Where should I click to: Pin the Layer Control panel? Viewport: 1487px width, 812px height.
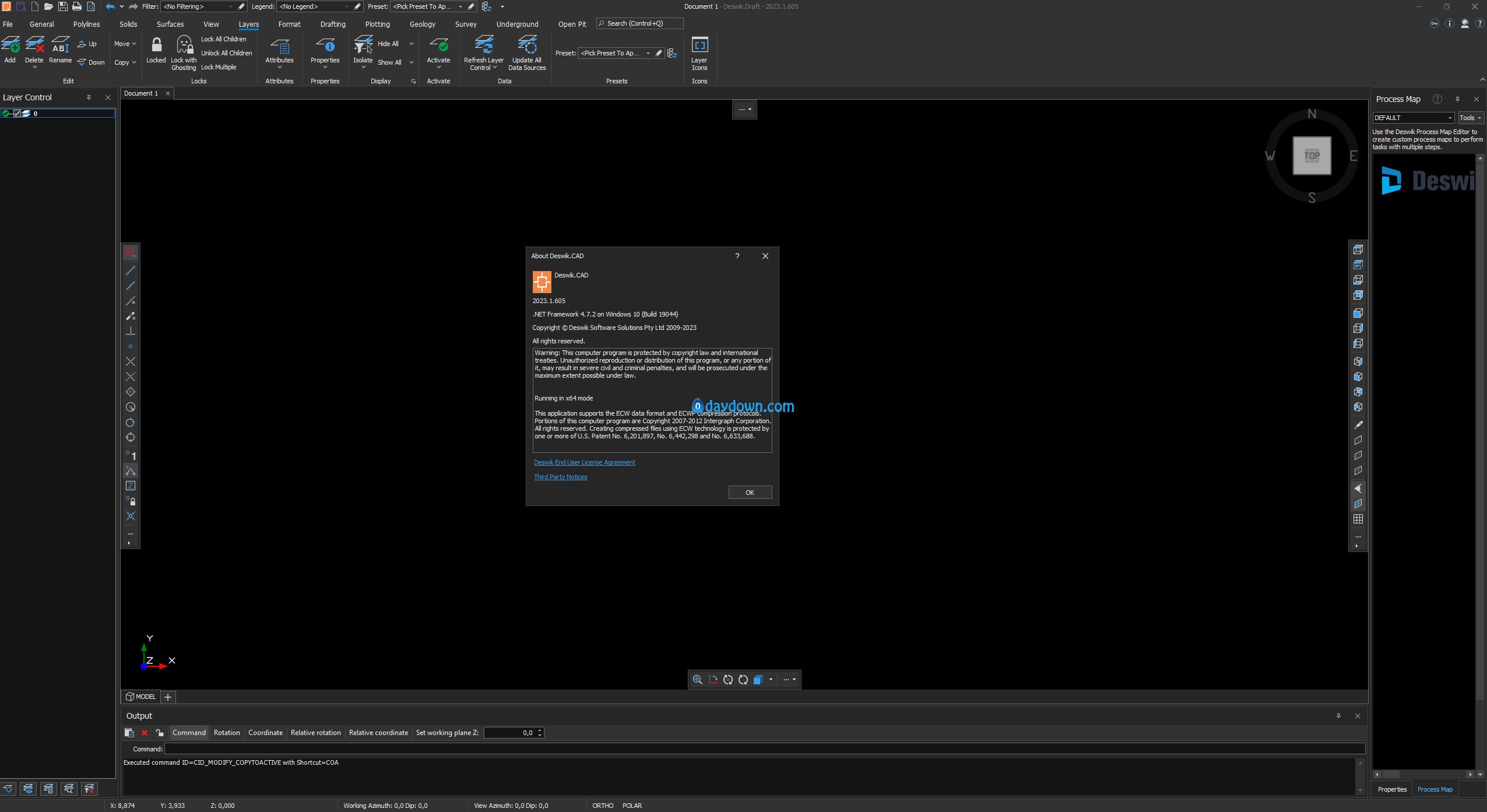coord(89,97)
